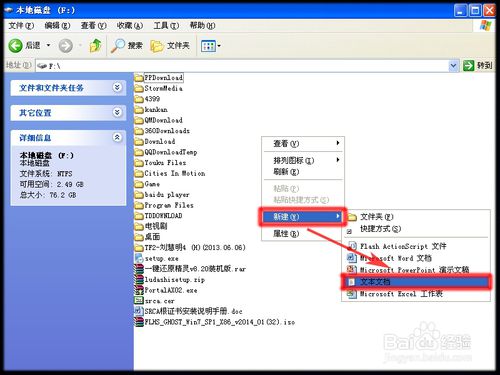
Task: Open the 查看(V) menu in menu bar
Action: [94, 25]
